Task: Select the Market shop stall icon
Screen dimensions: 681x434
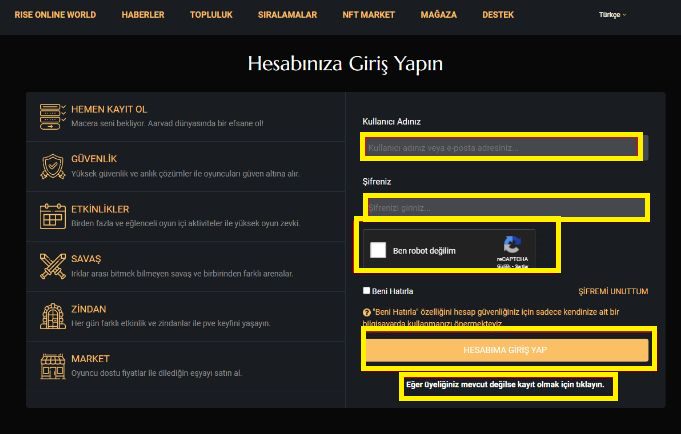Action: tap(53, 366)
